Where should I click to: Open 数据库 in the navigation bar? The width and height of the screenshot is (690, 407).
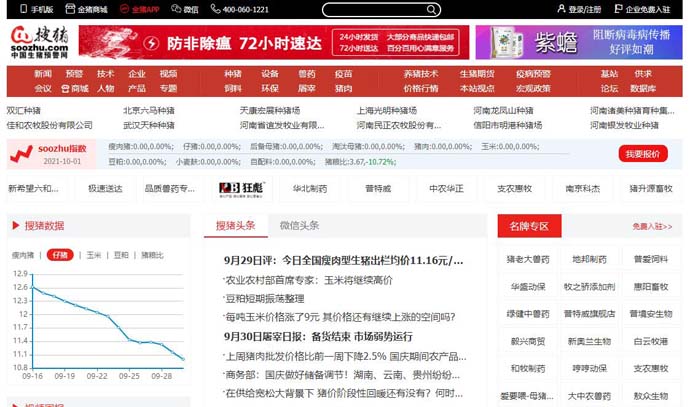(x=643, y=88)
